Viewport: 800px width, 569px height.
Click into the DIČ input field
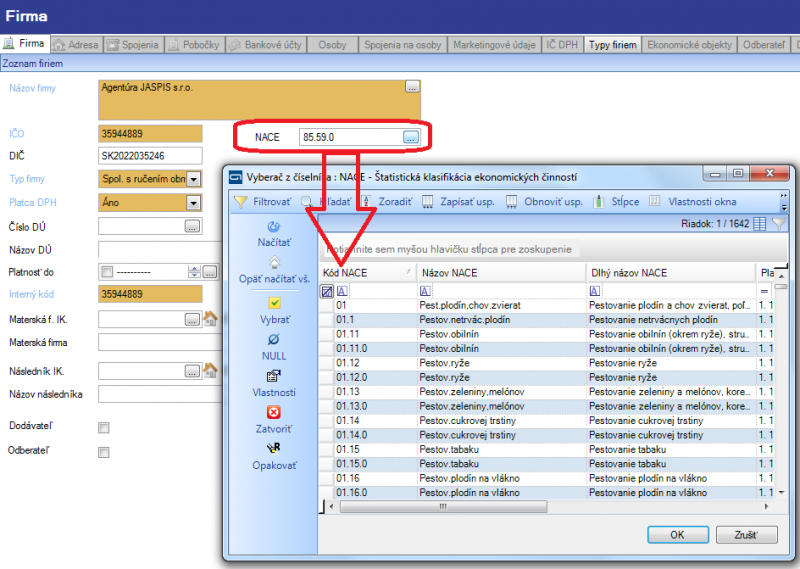(x=150, y=156)
